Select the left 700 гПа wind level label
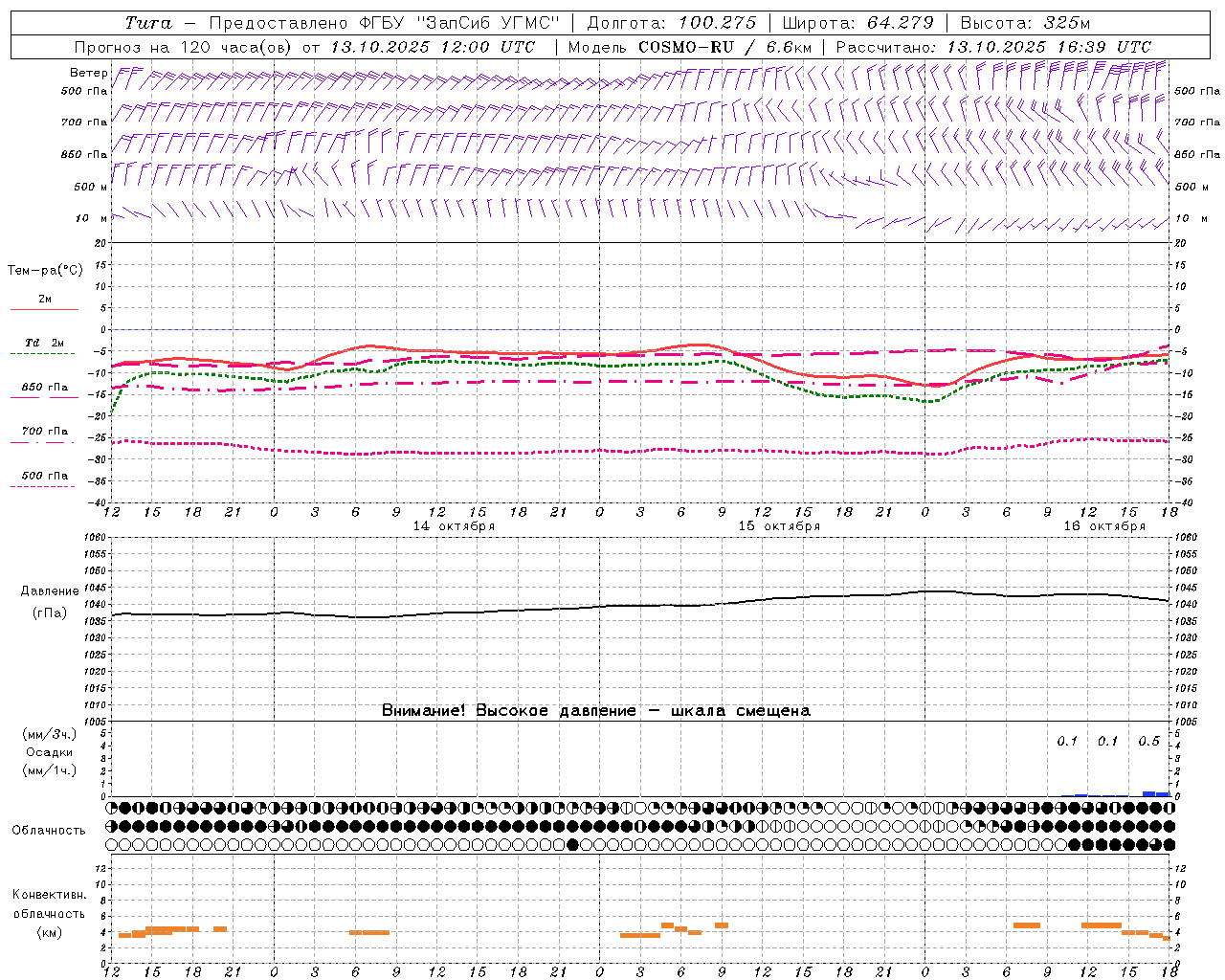This screenshot has width=1225, height=980. pos(84,122)
